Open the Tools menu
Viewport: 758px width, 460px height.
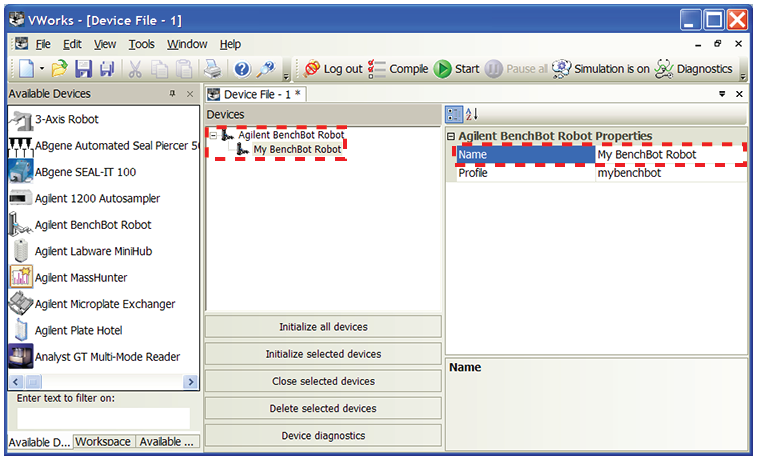tap(142, 44)
